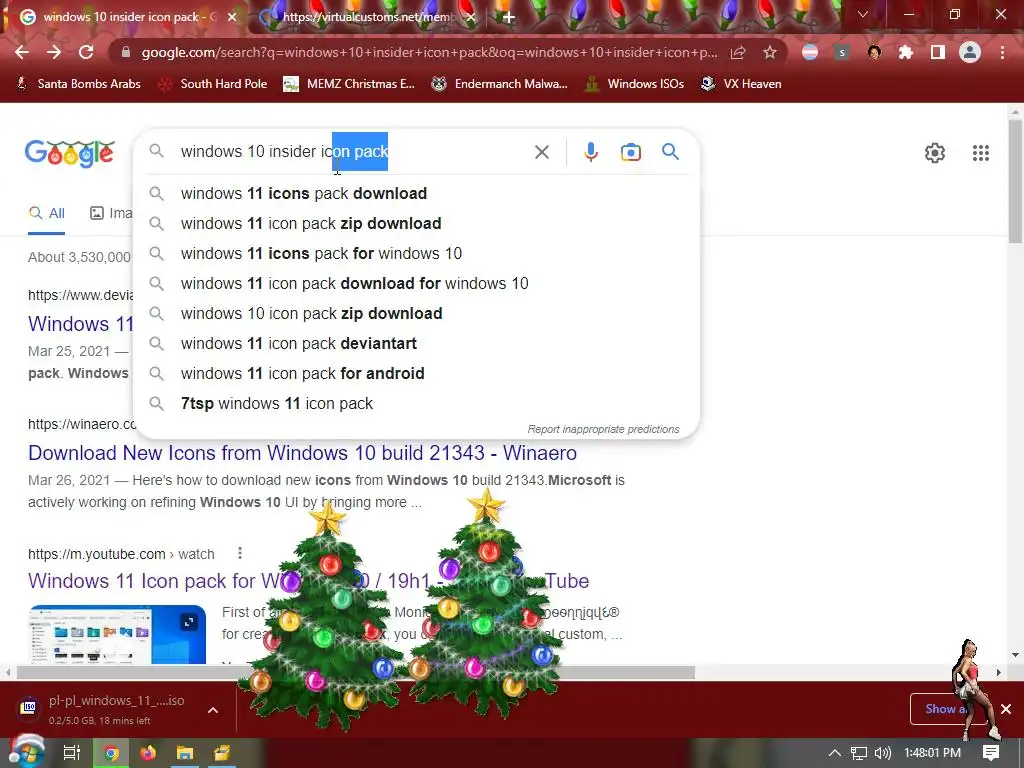Select the All results tab
1024x768 pixels.
click(x=46, y=213)
